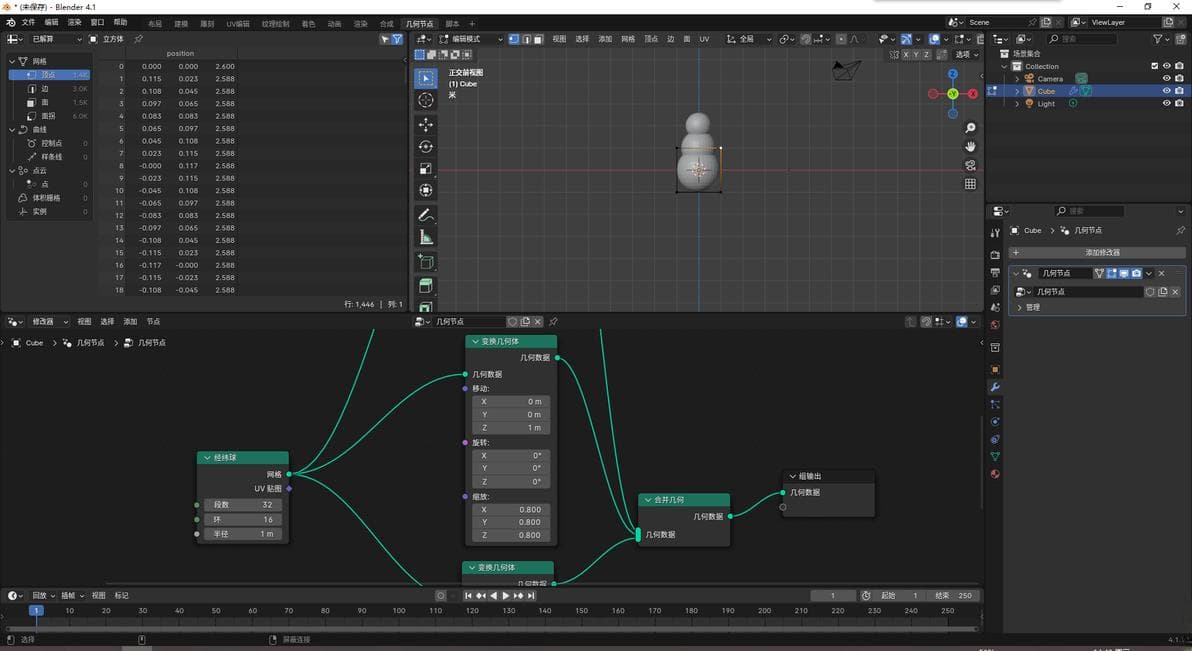Click the UV Sphere Segments value slider
Screen dimensions: 1192x651
coord(243,505)
